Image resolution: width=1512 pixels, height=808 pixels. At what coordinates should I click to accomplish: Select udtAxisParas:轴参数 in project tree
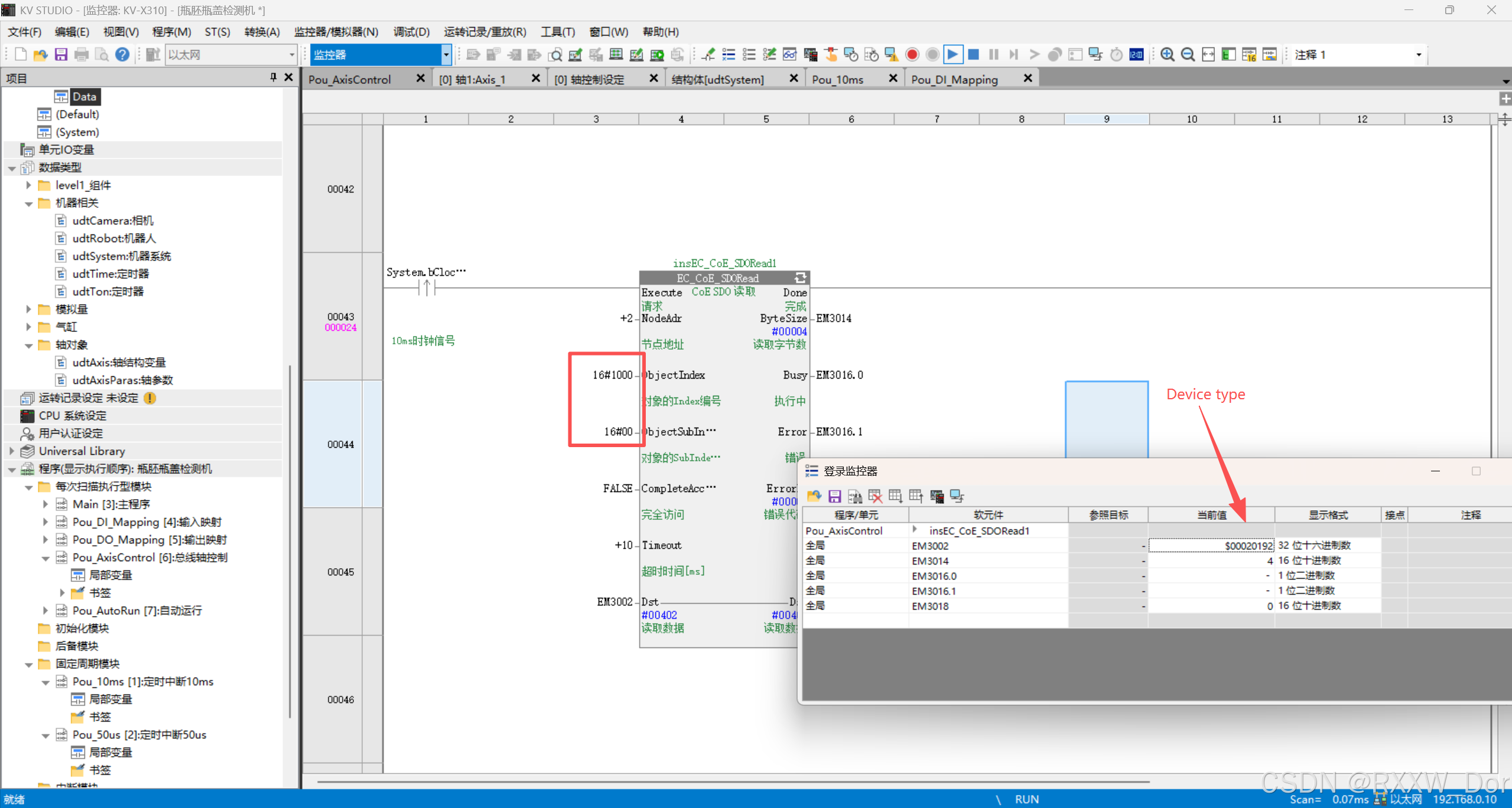click(122, 380)
